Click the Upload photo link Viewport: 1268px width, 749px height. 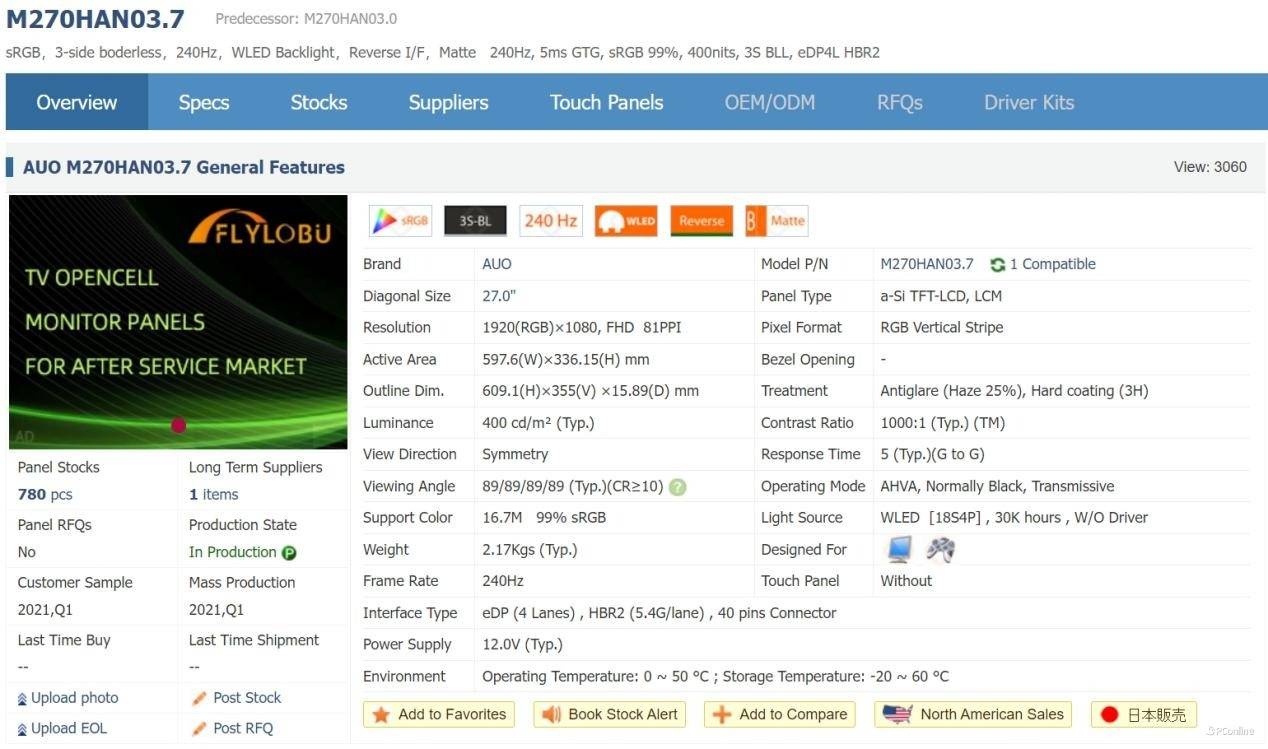tap(75, 698)
